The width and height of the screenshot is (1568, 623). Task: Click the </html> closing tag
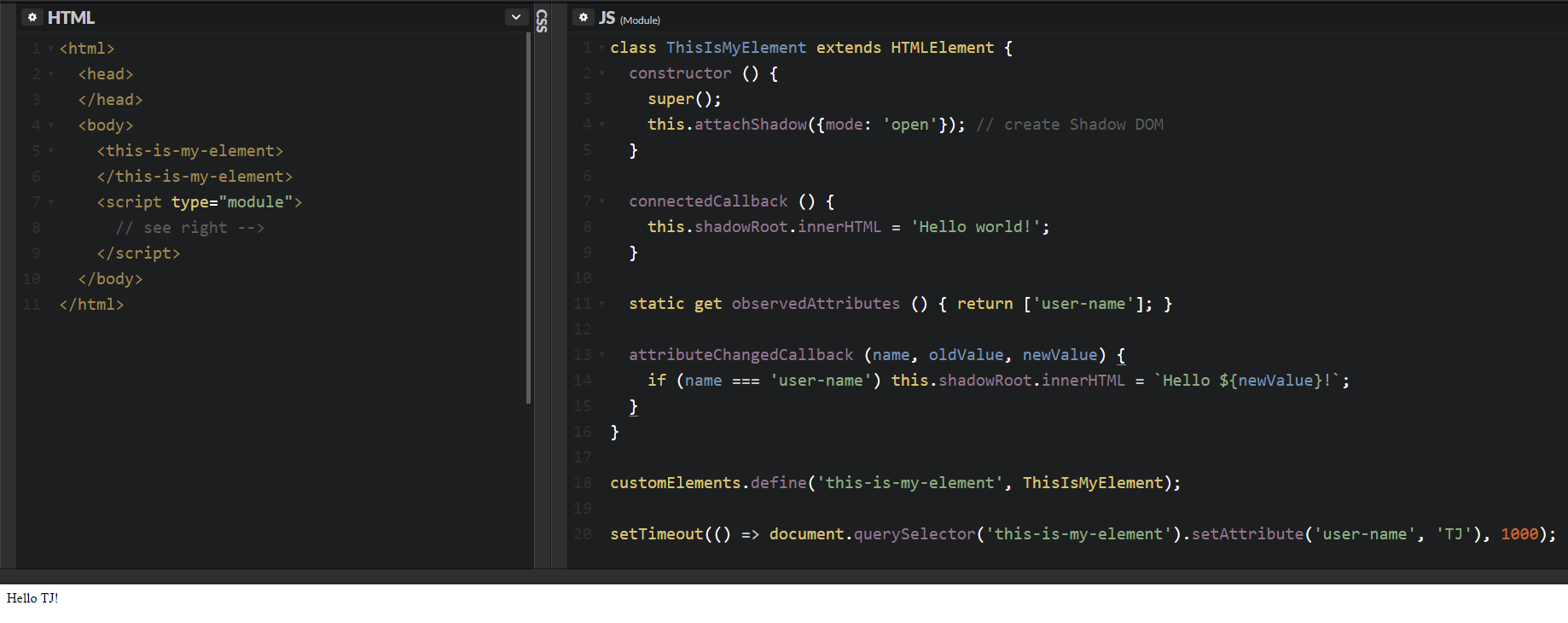(x=91, y=305)
